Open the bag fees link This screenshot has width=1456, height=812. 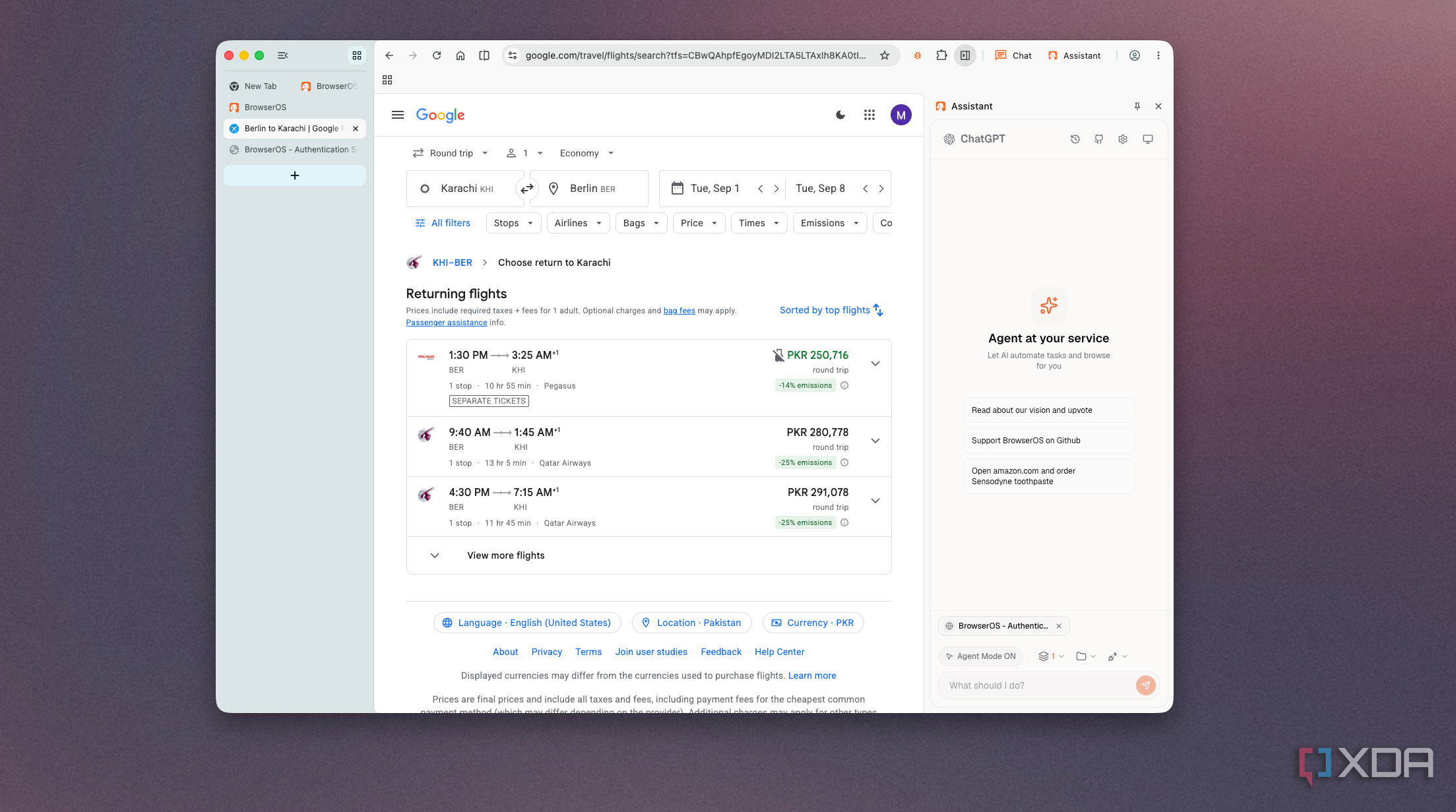[679, 311]
